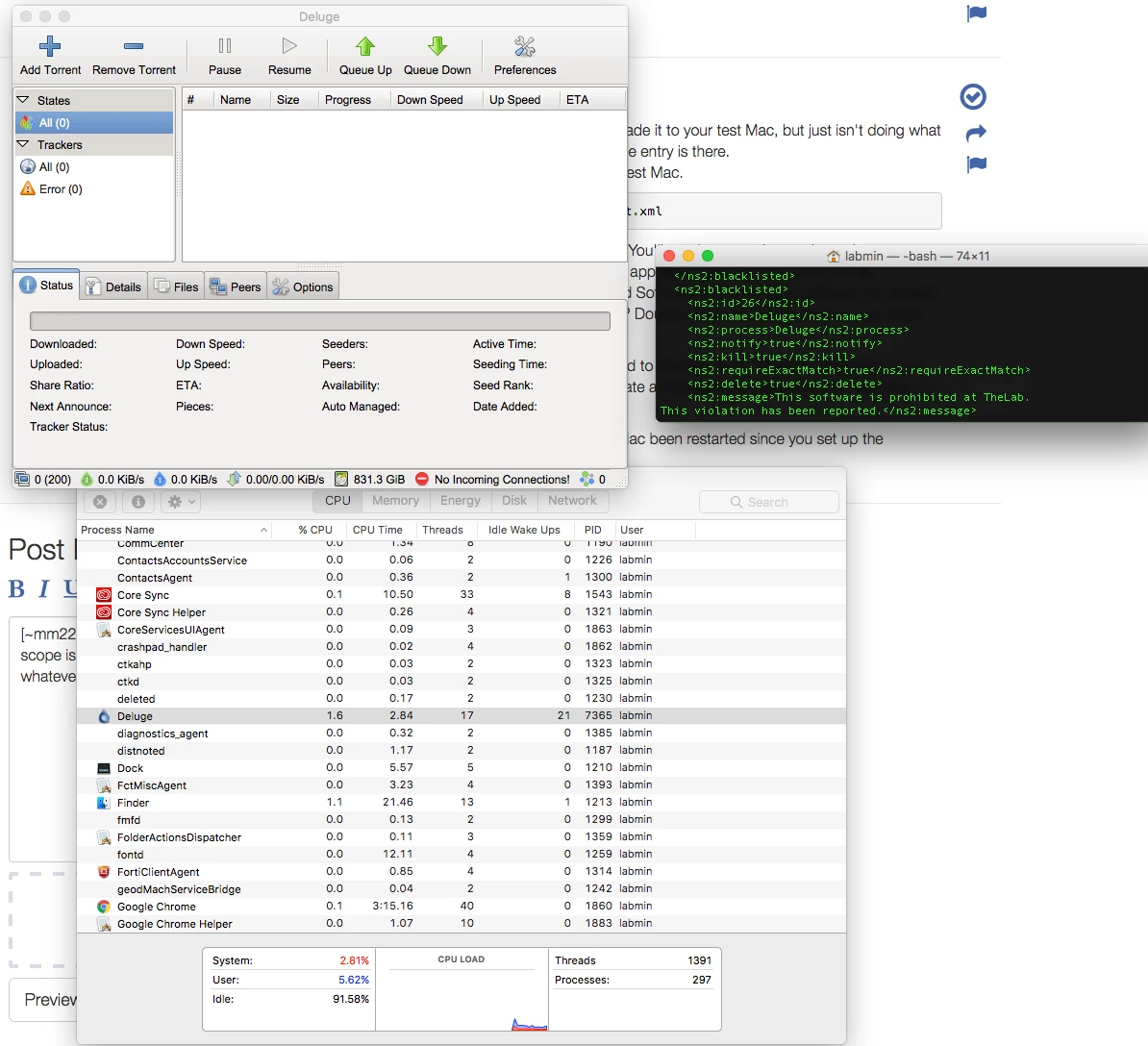Click the Preview button on webpage

click(44, 1000)
